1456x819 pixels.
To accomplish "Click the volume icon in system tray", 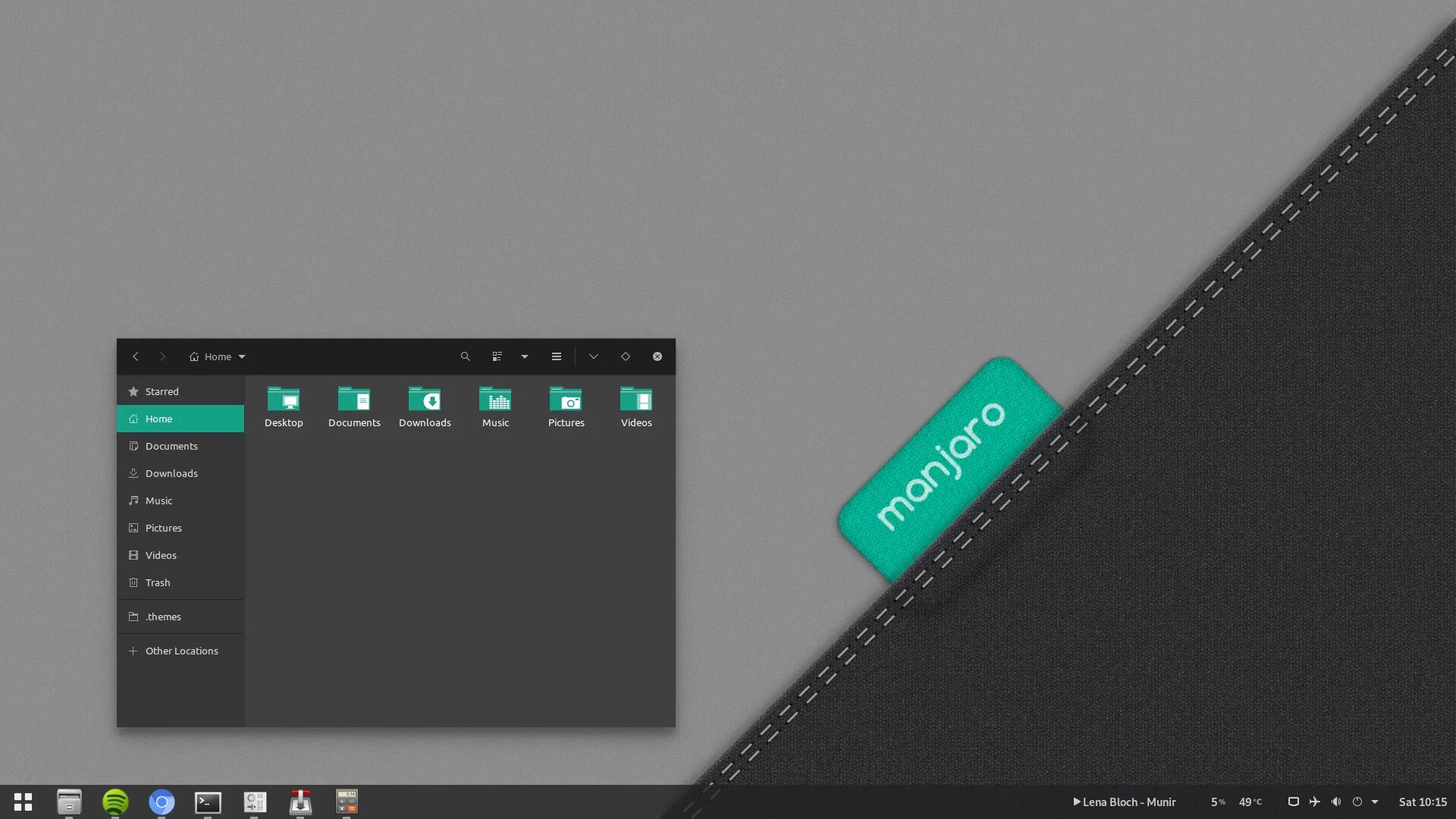I will pos(1336,802).
